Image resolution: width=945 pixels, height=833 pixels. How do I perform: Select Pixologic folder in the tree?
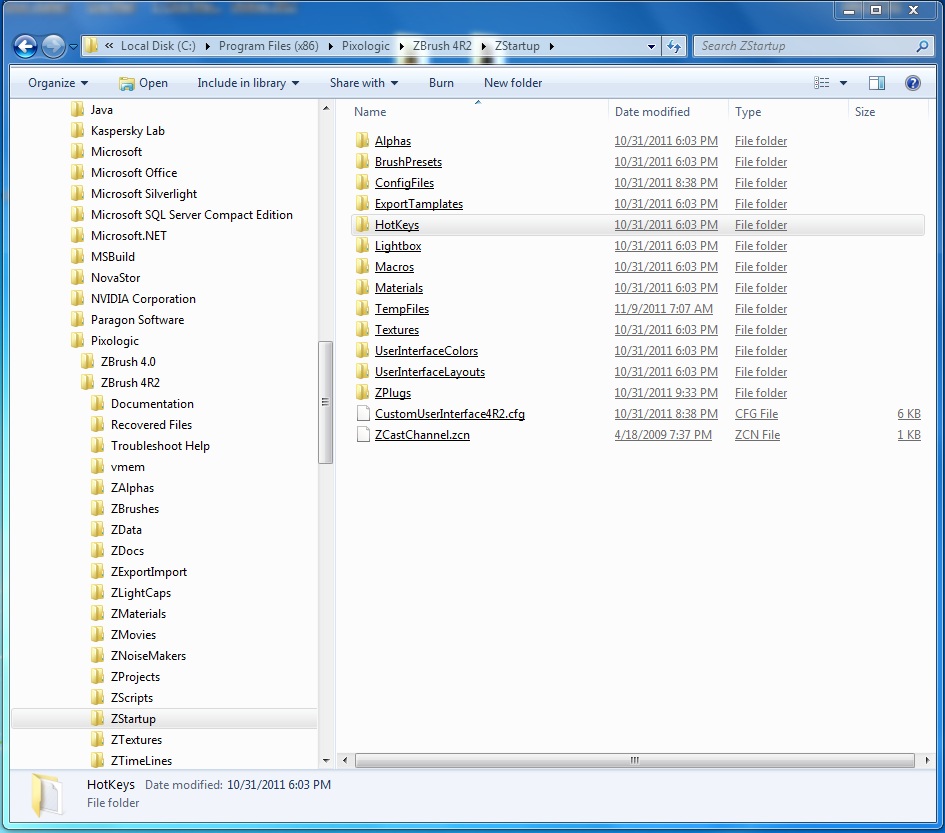(115, 341)
